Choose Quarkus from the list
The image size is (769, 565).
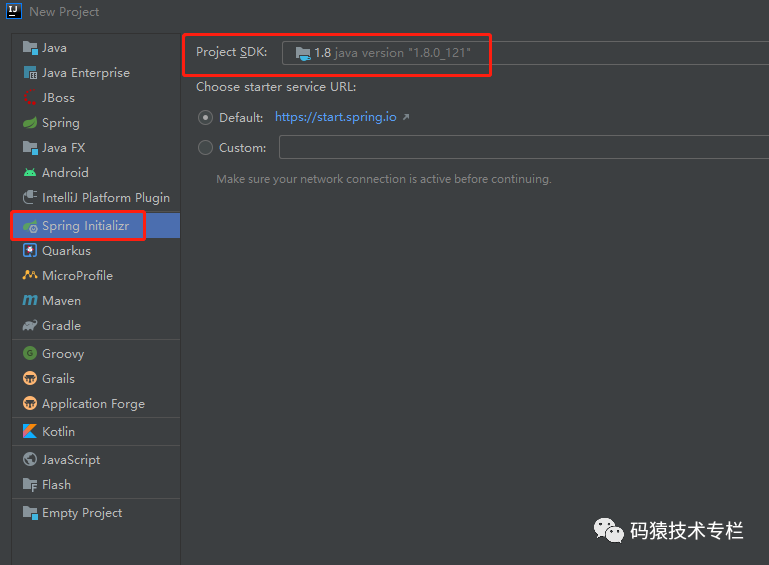[x=96, y=251]
